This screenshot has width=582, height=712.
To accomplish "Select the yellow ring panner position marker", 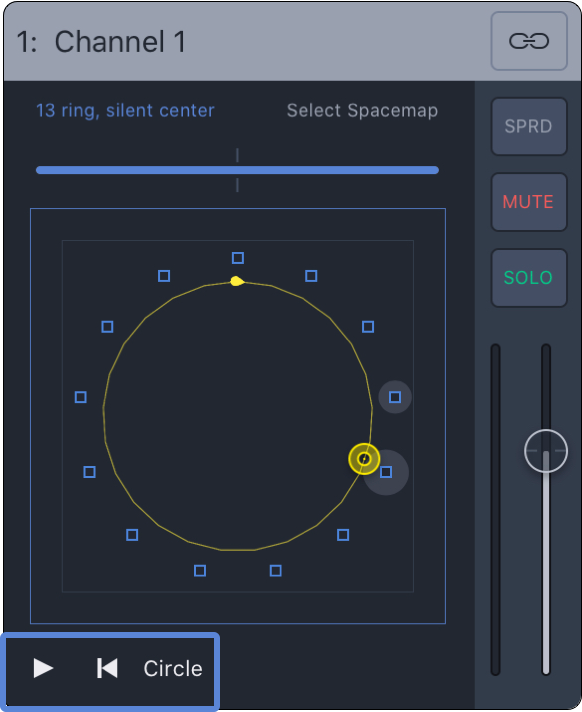I will coord(364,459).
